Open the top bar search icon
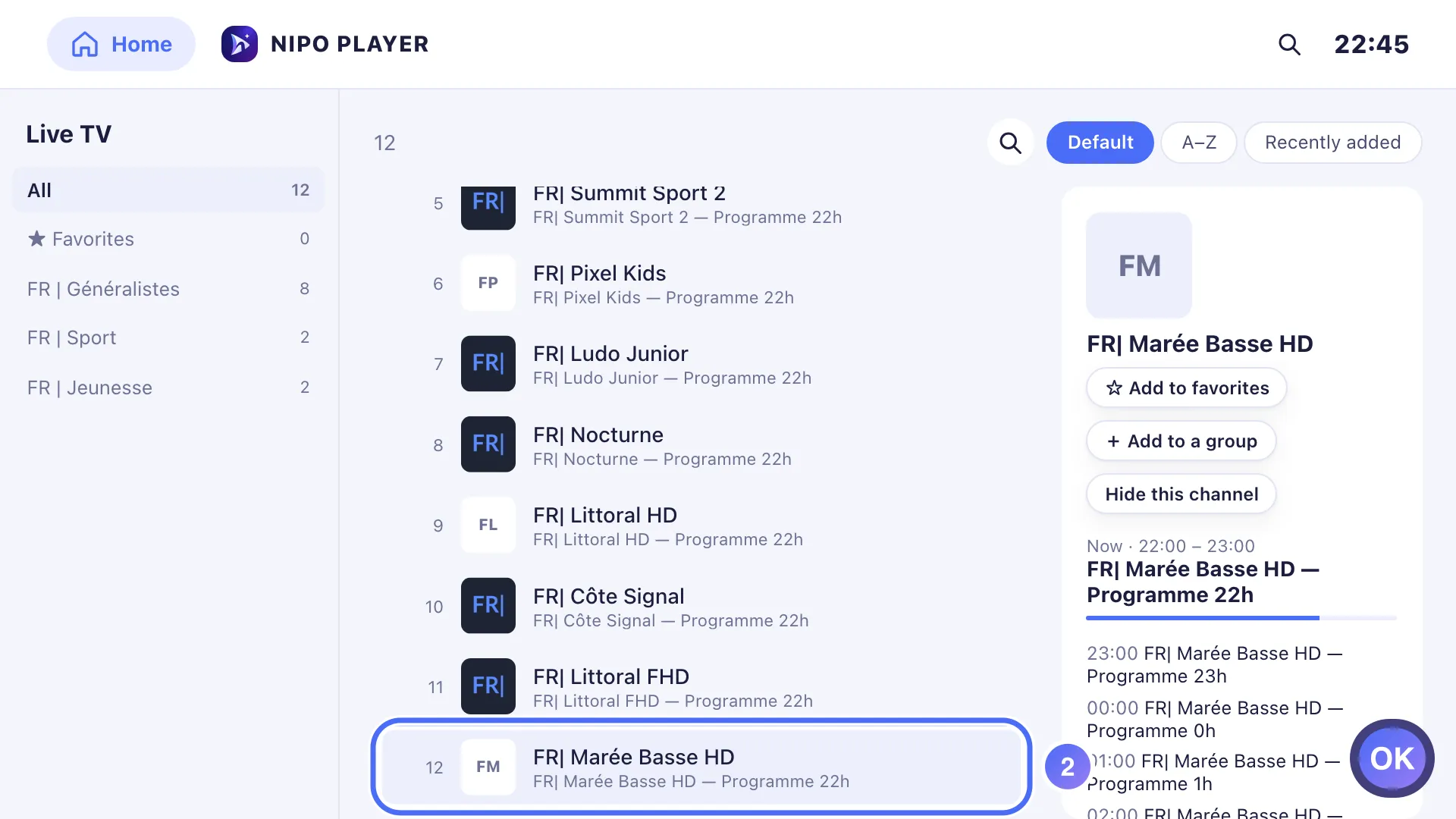Viewport: 1456px width, 819px height. [x=1289, y=44]
